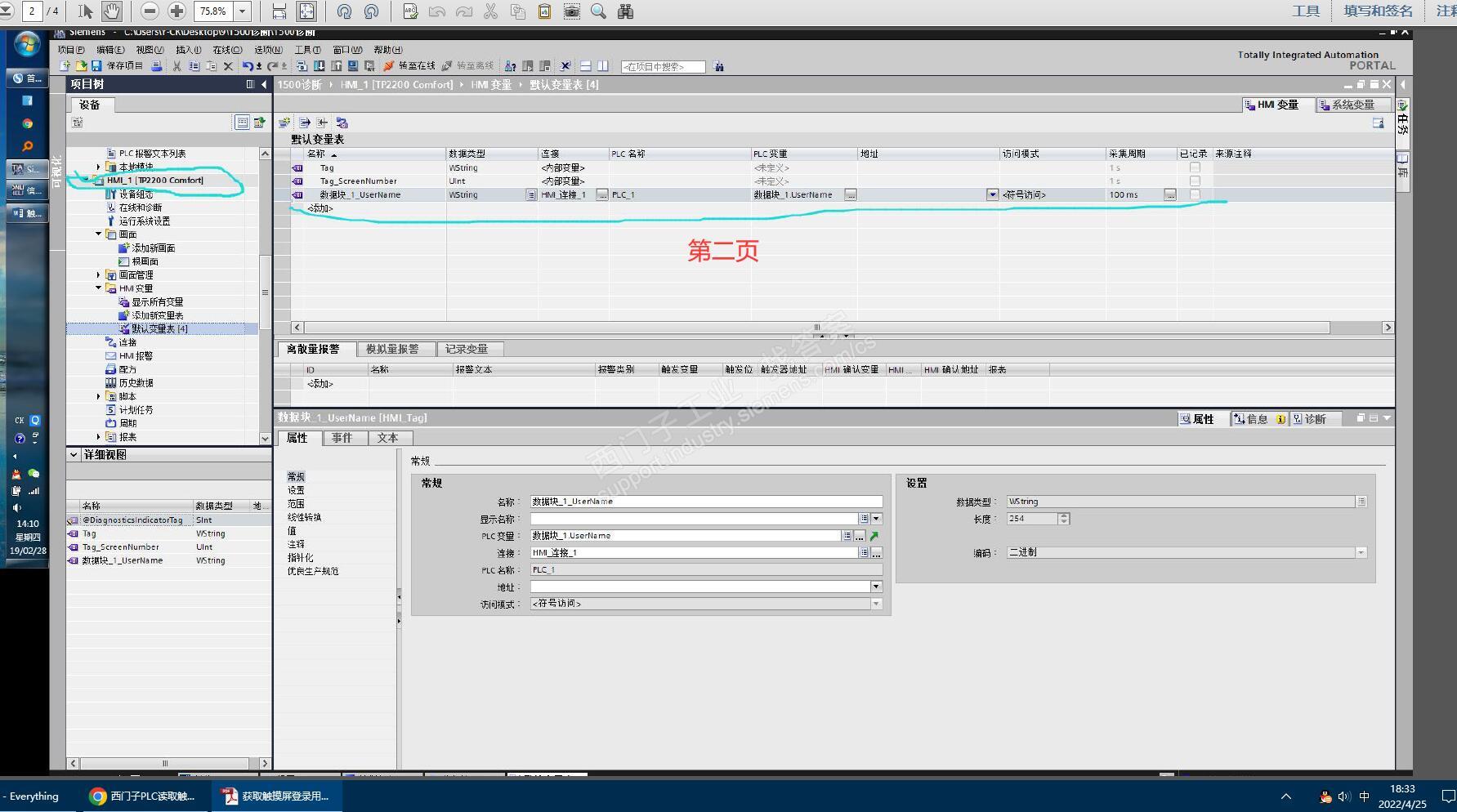
Task: Open the 显示名称 dropdown arrow
Action: point(876,519)
